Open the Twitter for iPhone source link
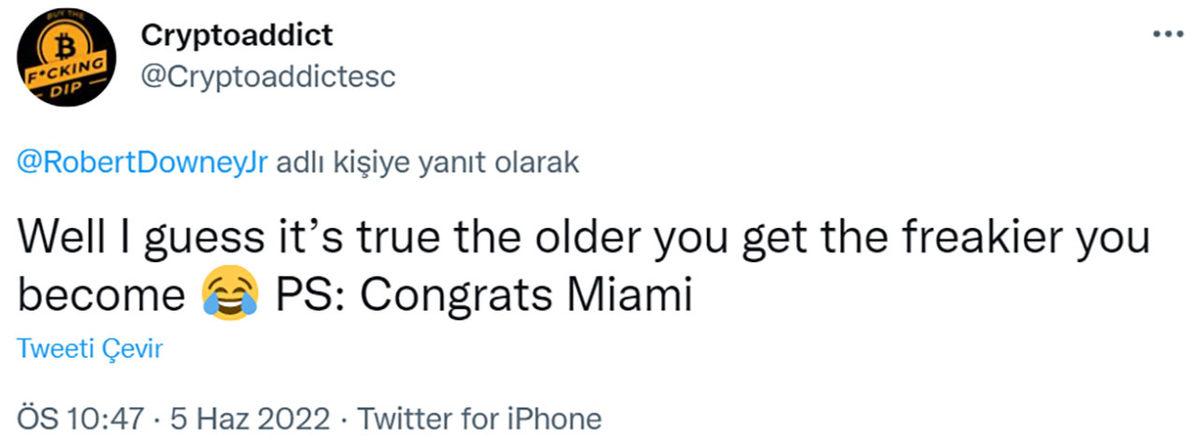The height and width of the screenshot is (446, 1200). (x=479, y=418)
